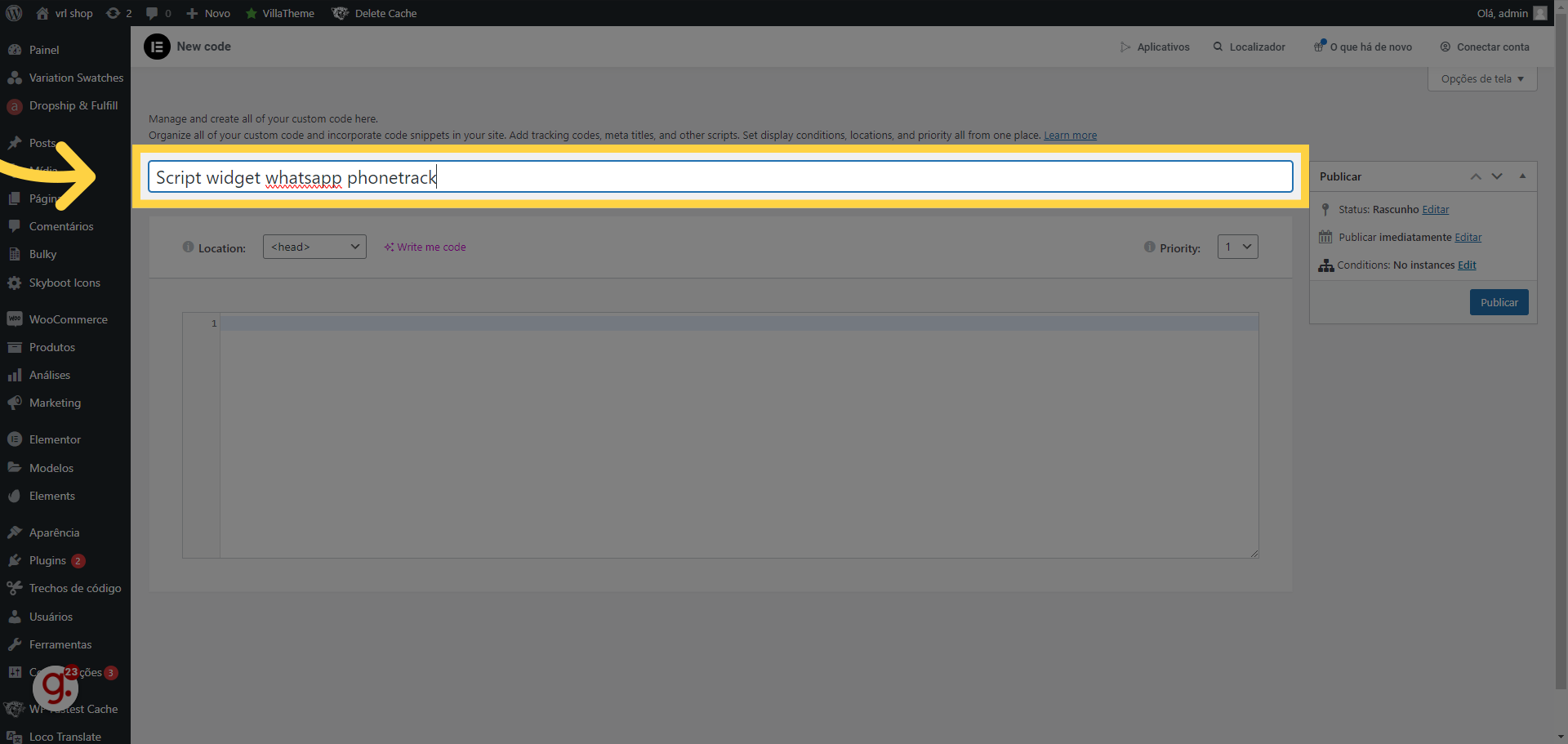Move Publicar box up arrow
The width and height of the screenshot is (1568, 744).
coord(1476,176)
